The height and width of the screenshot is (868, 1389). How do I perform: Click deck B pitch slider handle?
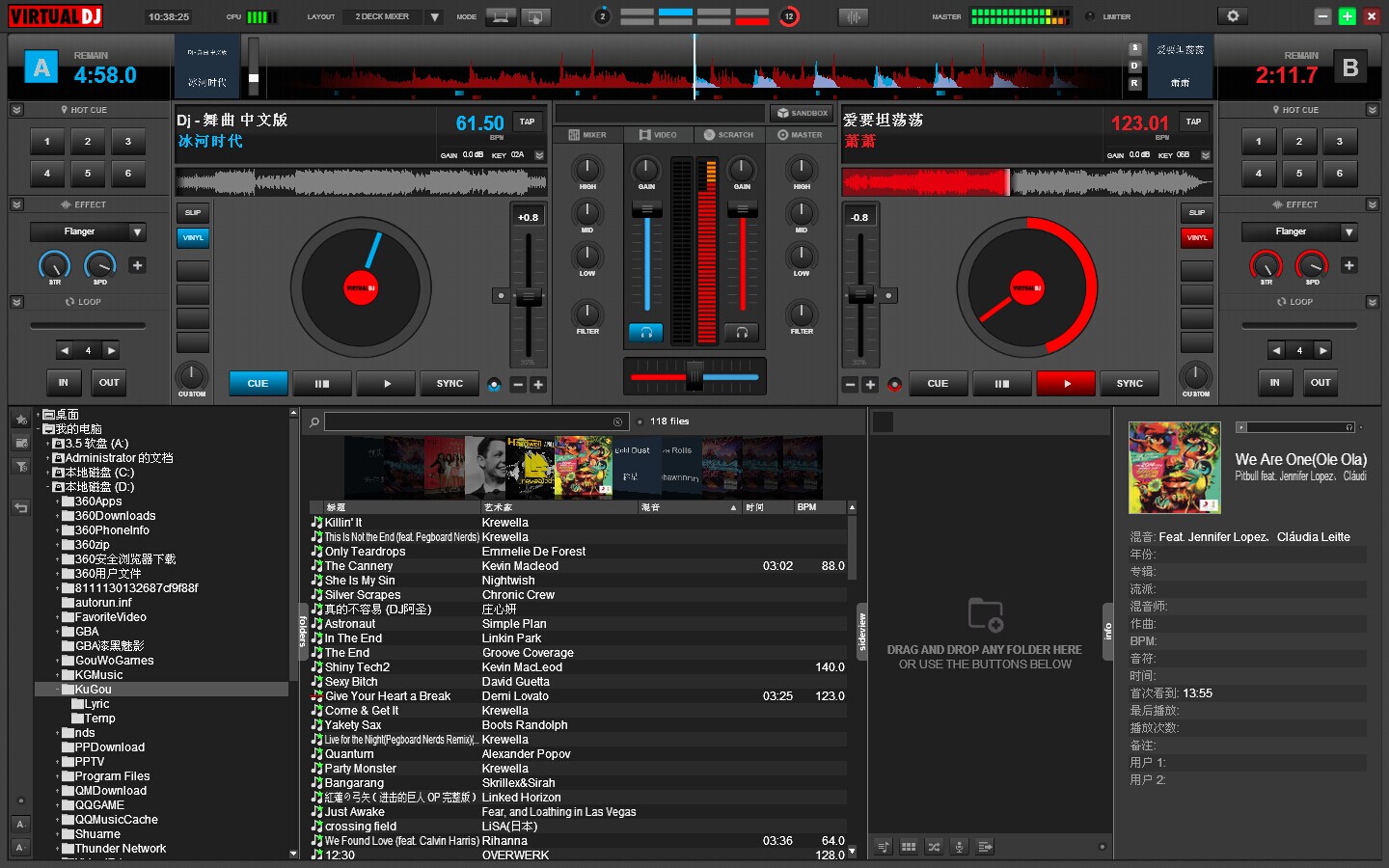pyautogui.click(x=859, y=294)
